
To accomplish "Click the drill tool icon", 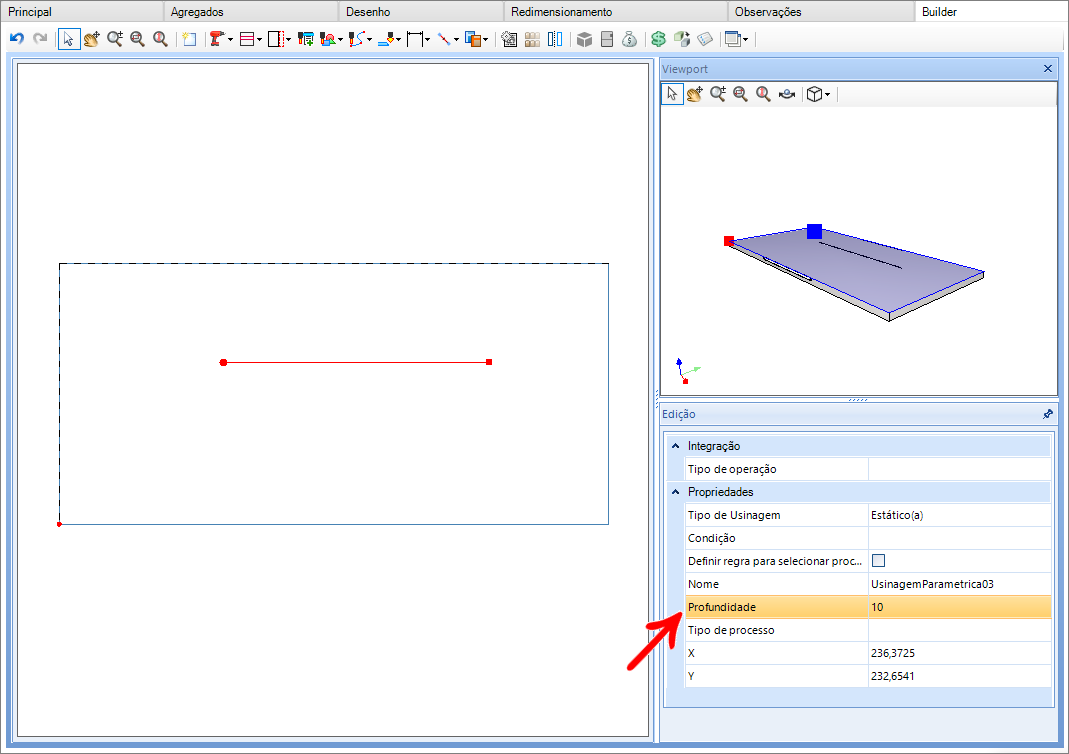I will click(x=216, y=39).
